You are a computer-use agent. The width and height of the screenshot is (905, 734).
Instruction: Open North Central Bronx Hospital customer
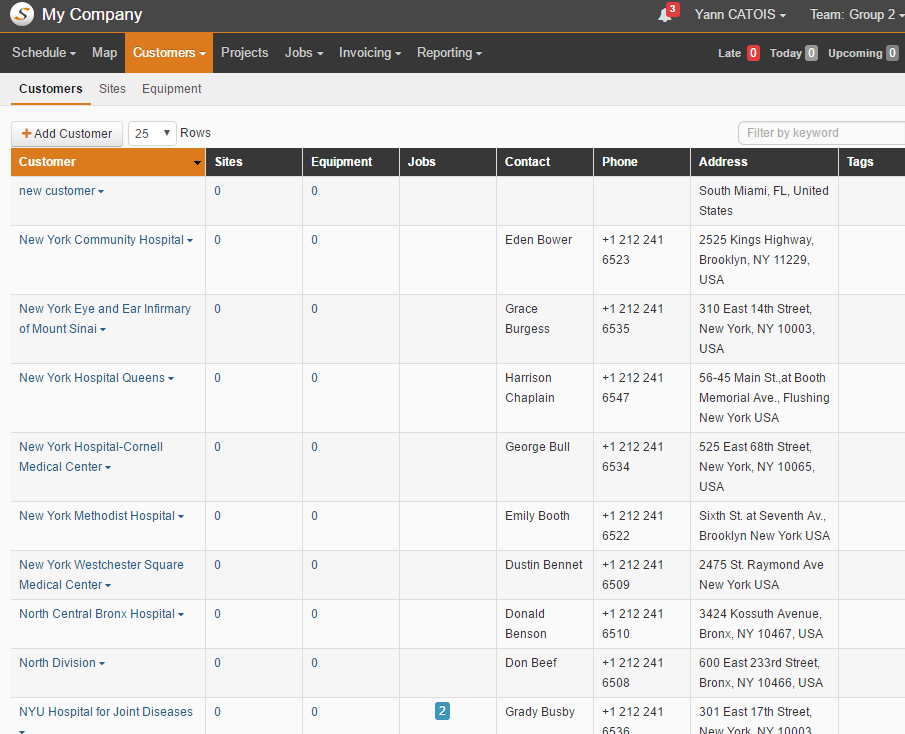click(x=97, y=614)
